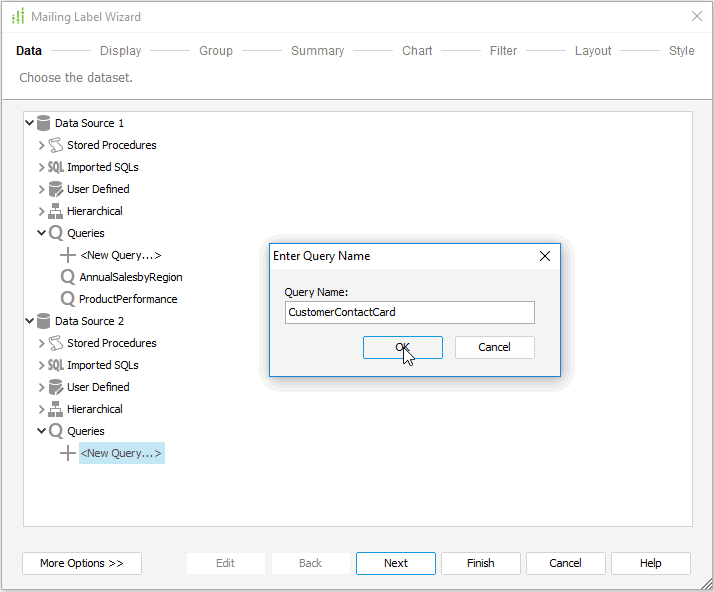Click the Stored Procedures icon under Data Source 1
The image size is (714, 592).
click(56, 145)
